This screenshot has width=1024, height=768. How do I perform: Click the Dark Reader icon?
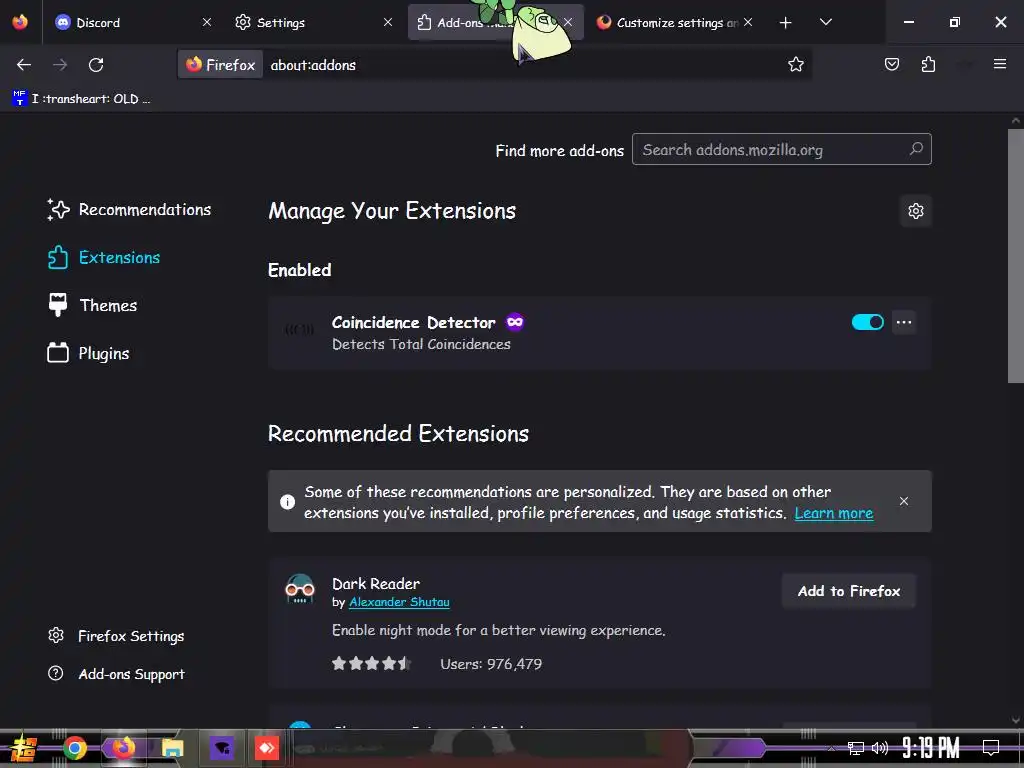(300, 589)
